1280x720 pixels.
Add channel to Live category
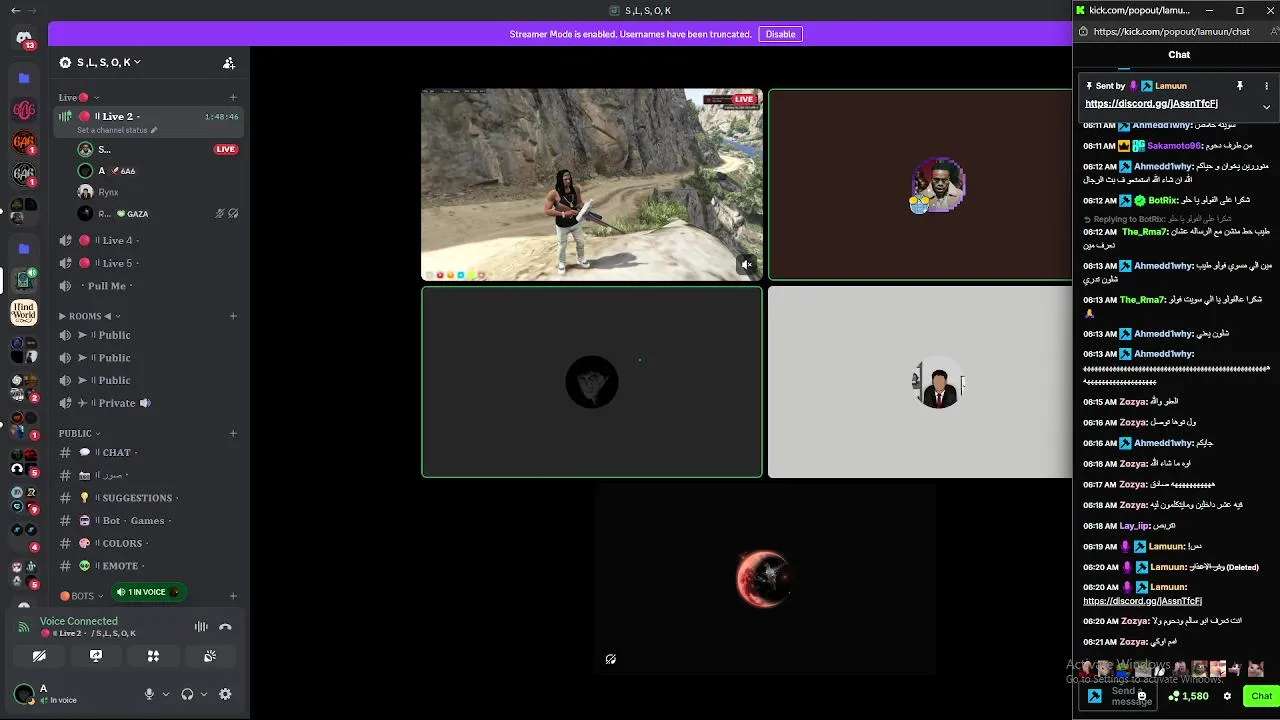point(233,97)
